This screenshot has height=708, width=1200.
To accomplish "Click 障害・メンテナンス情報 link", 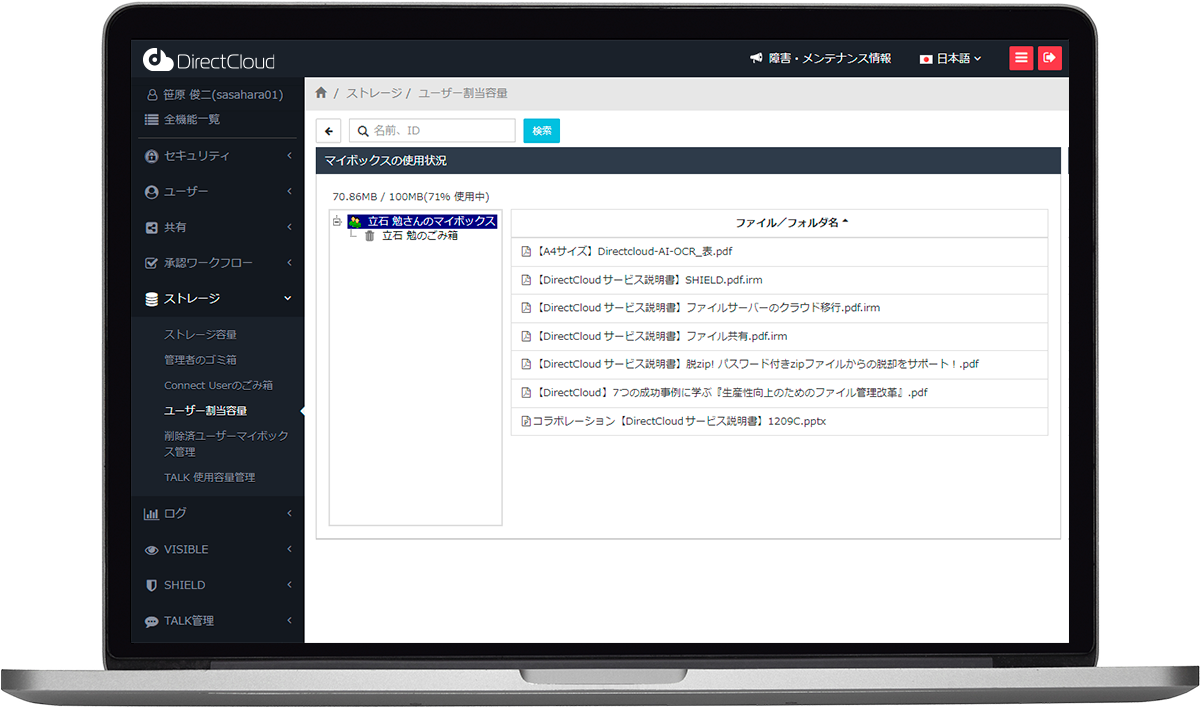I will pos(830,59).
